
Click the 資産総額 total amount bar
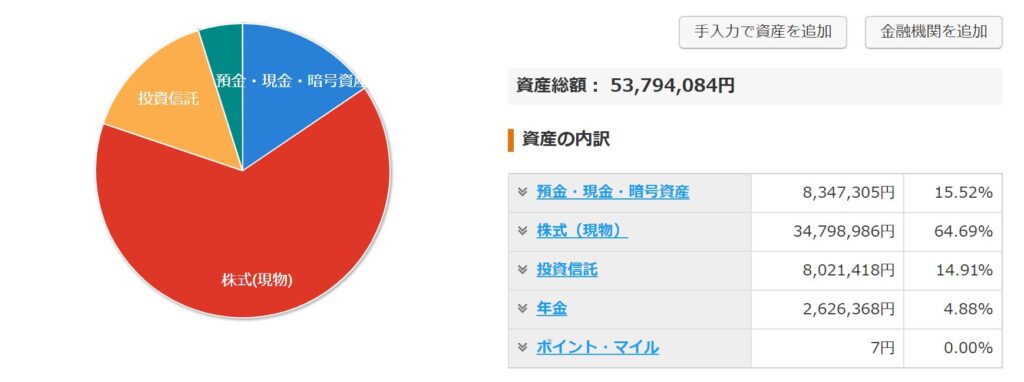click(755, 86)
